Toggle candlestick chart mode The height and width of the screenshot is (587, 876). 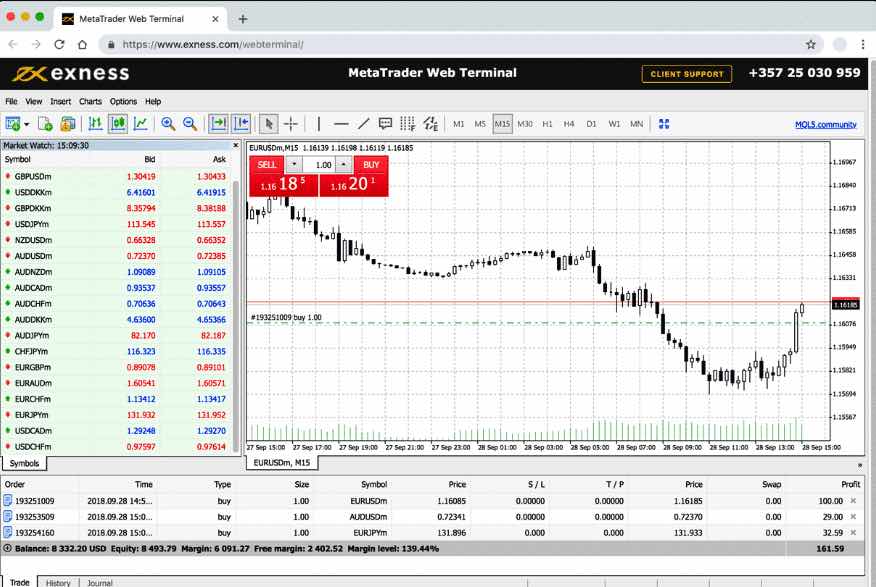coord(118,124)
